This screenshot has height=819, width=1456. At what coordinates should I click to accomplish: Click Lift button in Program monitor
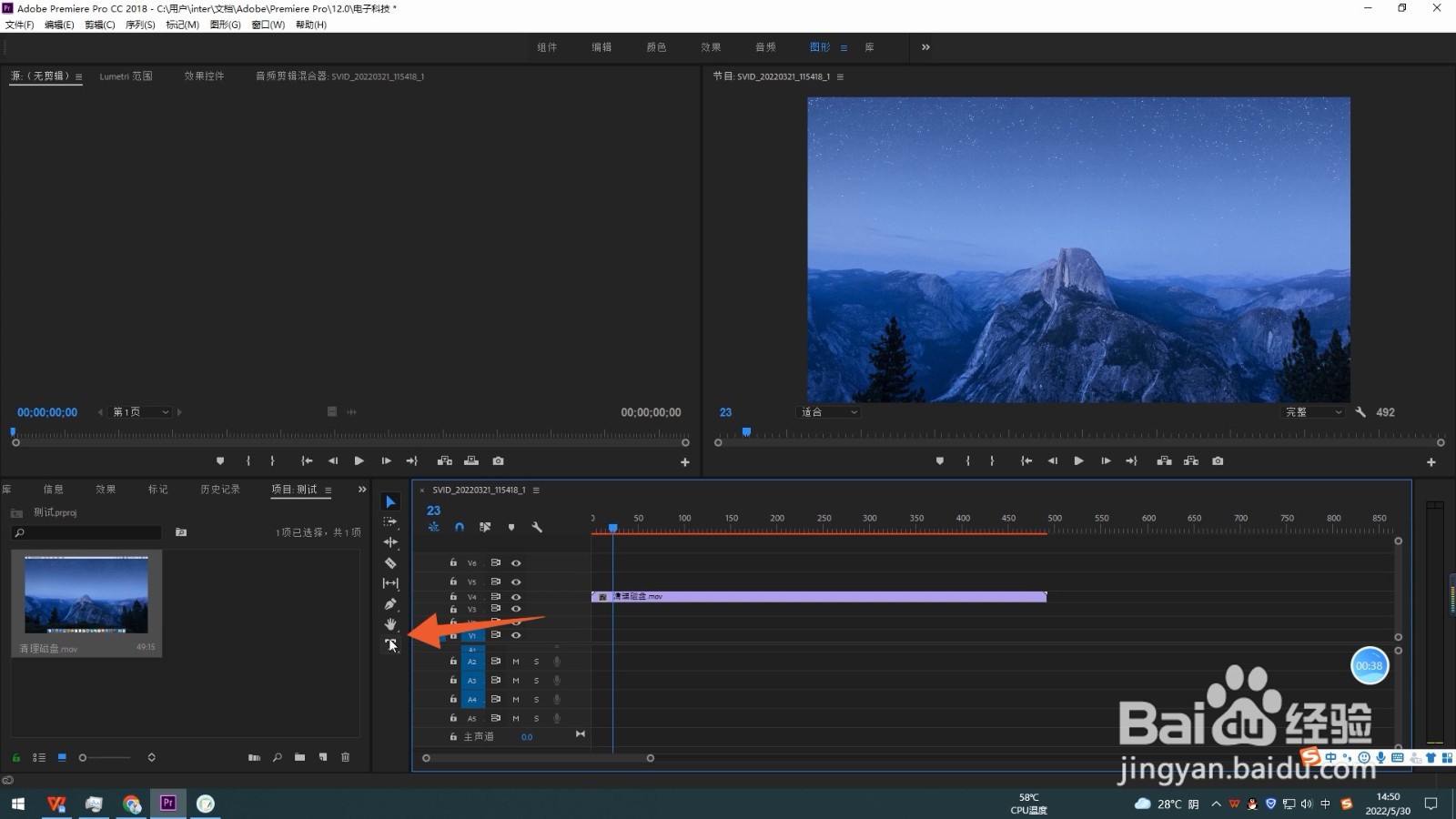tap(1164, 461)
